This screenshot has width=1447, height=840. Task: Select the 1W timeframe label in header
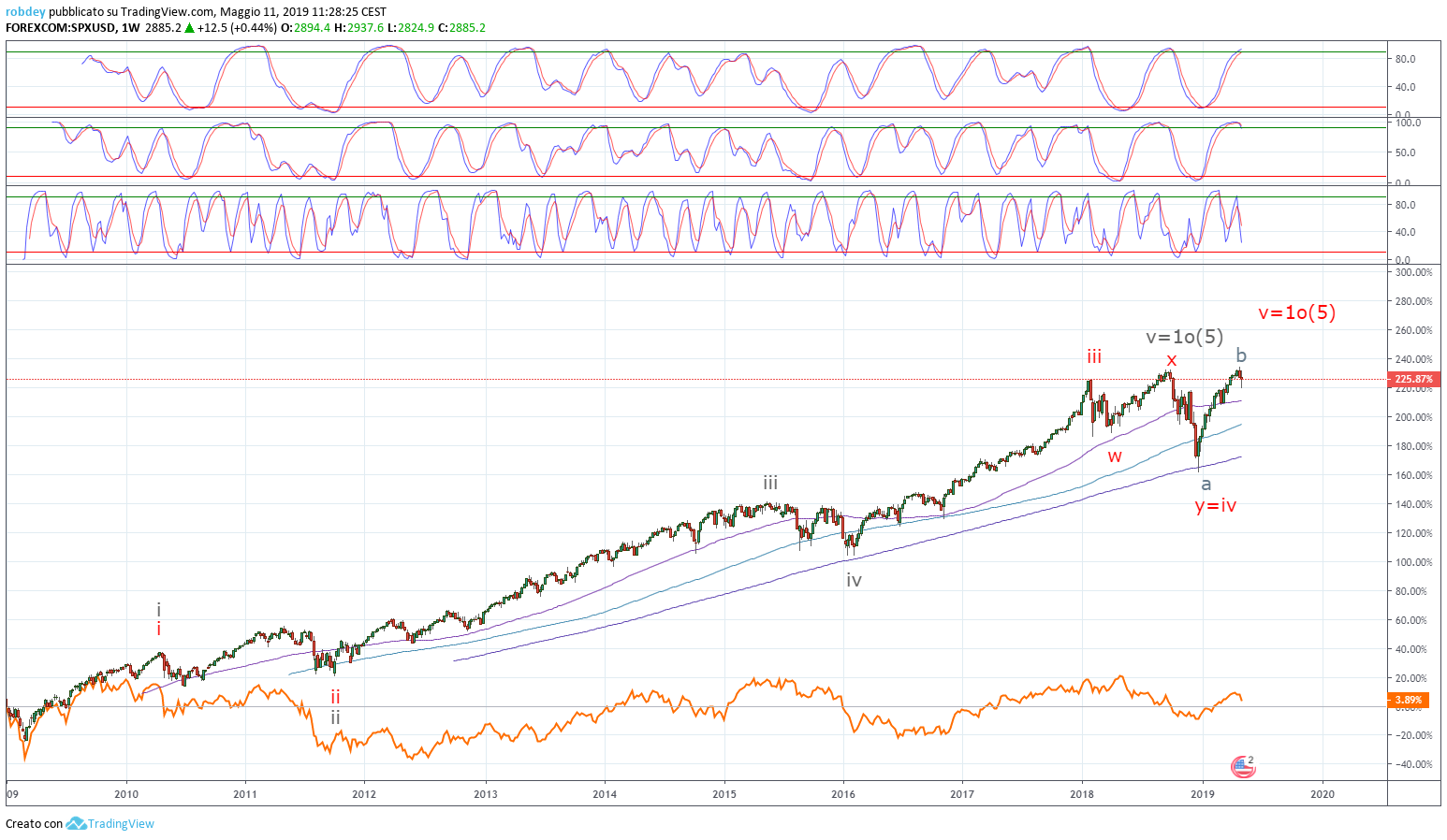click(x=130, y=28)
